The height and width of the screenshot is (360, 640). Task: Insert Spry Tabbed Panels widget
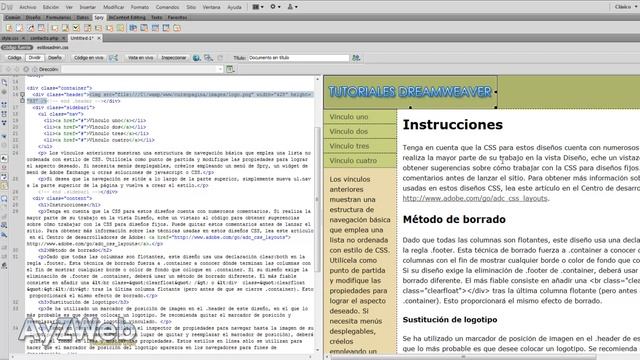(x=144, y=28)
